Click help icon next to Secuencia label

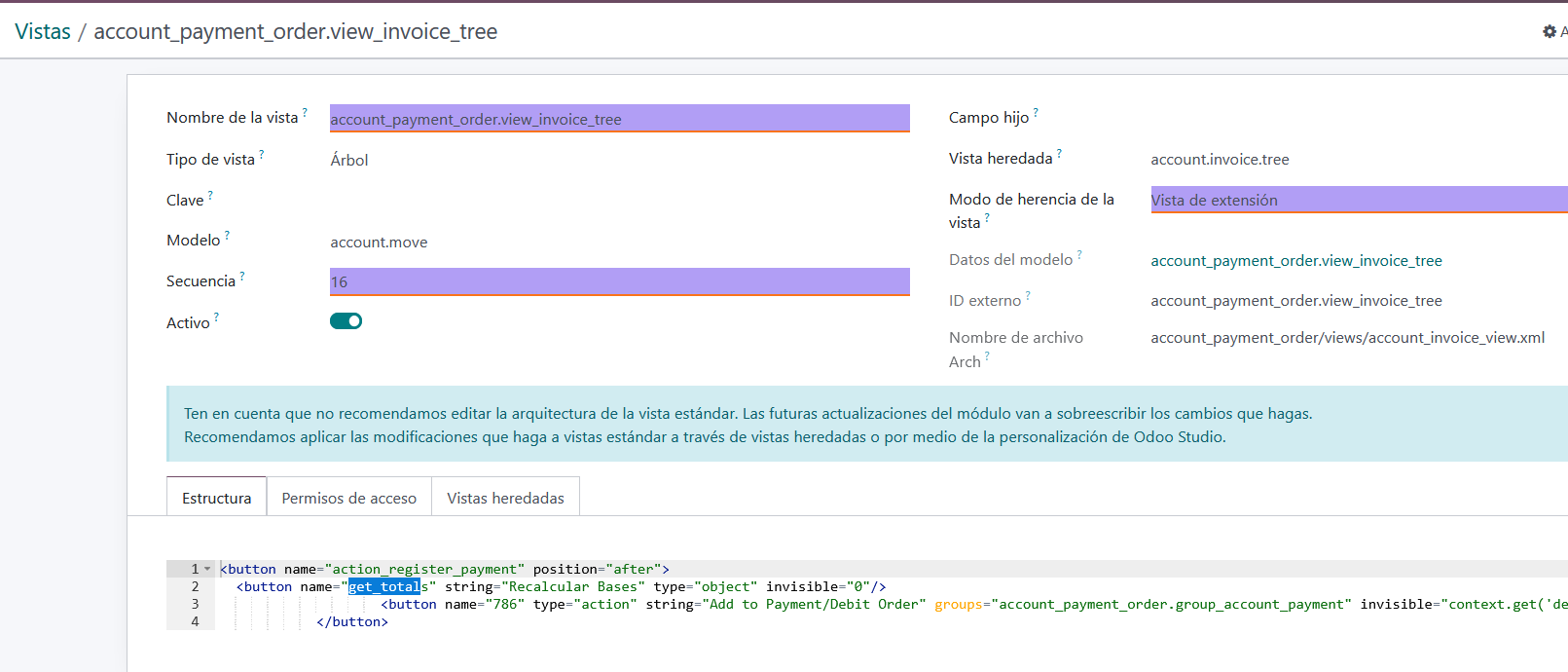click(242, 276)
